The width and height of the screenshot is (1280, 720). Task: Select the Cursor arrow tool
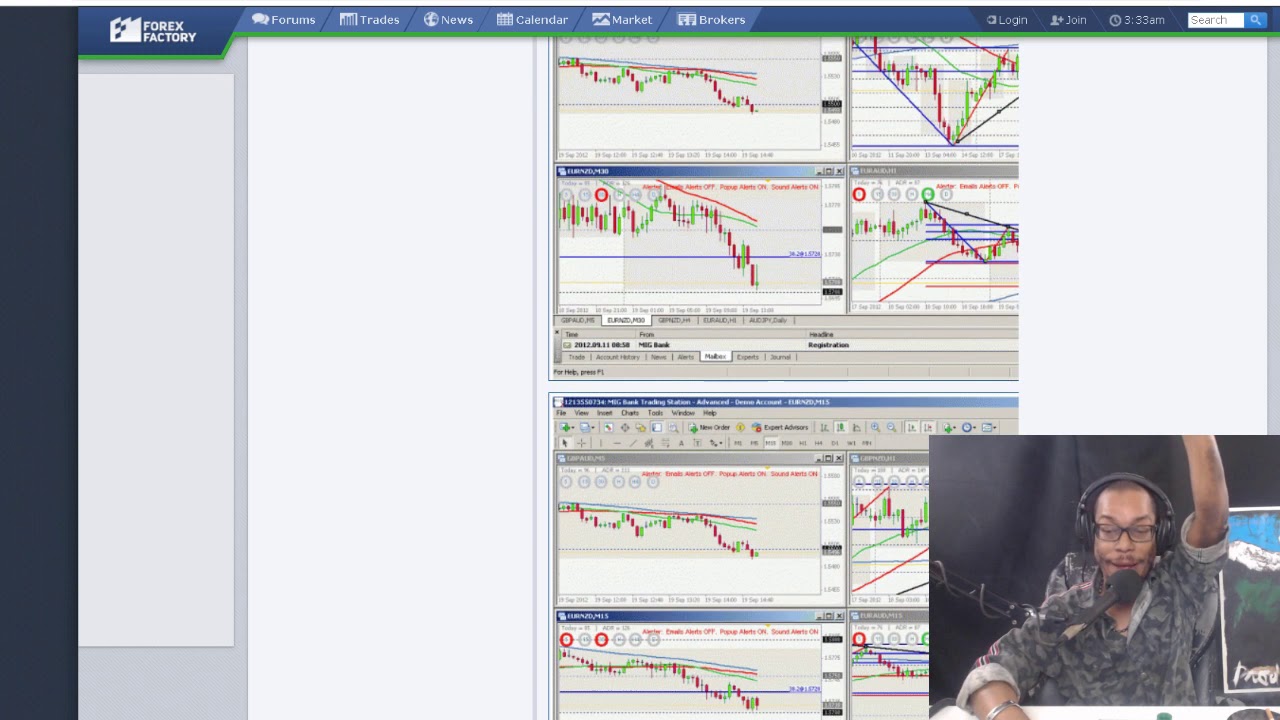tap(565, 443)
